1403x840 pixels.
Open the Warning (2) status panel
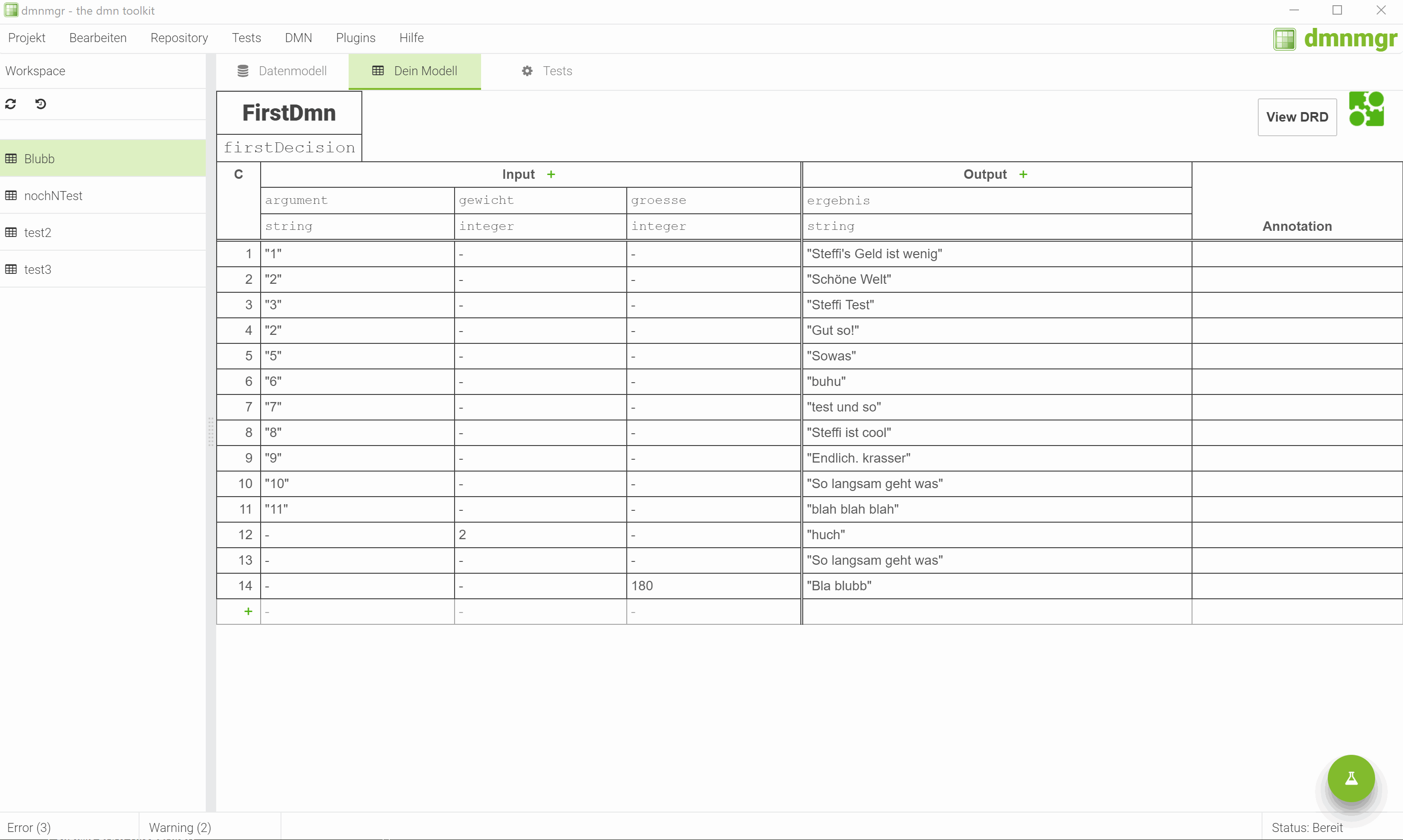pos(180,828)
